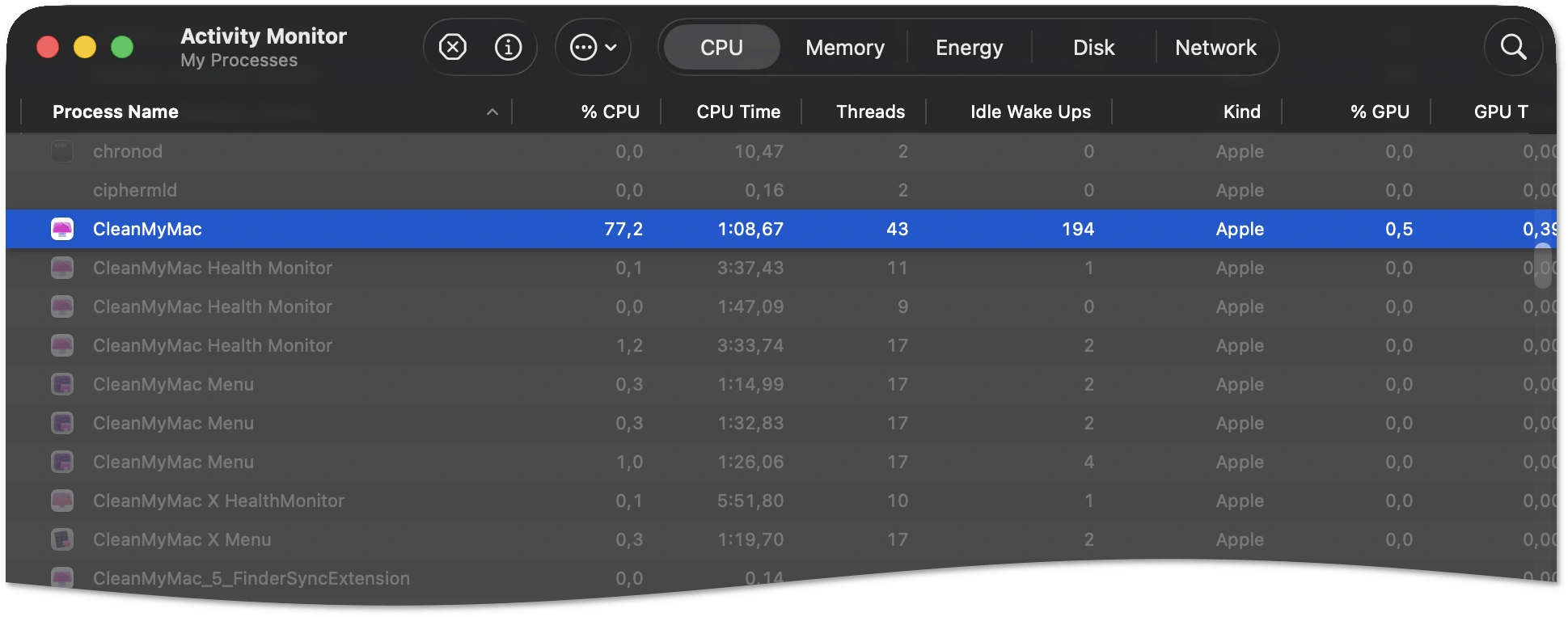Sort by the CPU Time column header
Screen dimensions: 1568x617
tap(738, 112)
